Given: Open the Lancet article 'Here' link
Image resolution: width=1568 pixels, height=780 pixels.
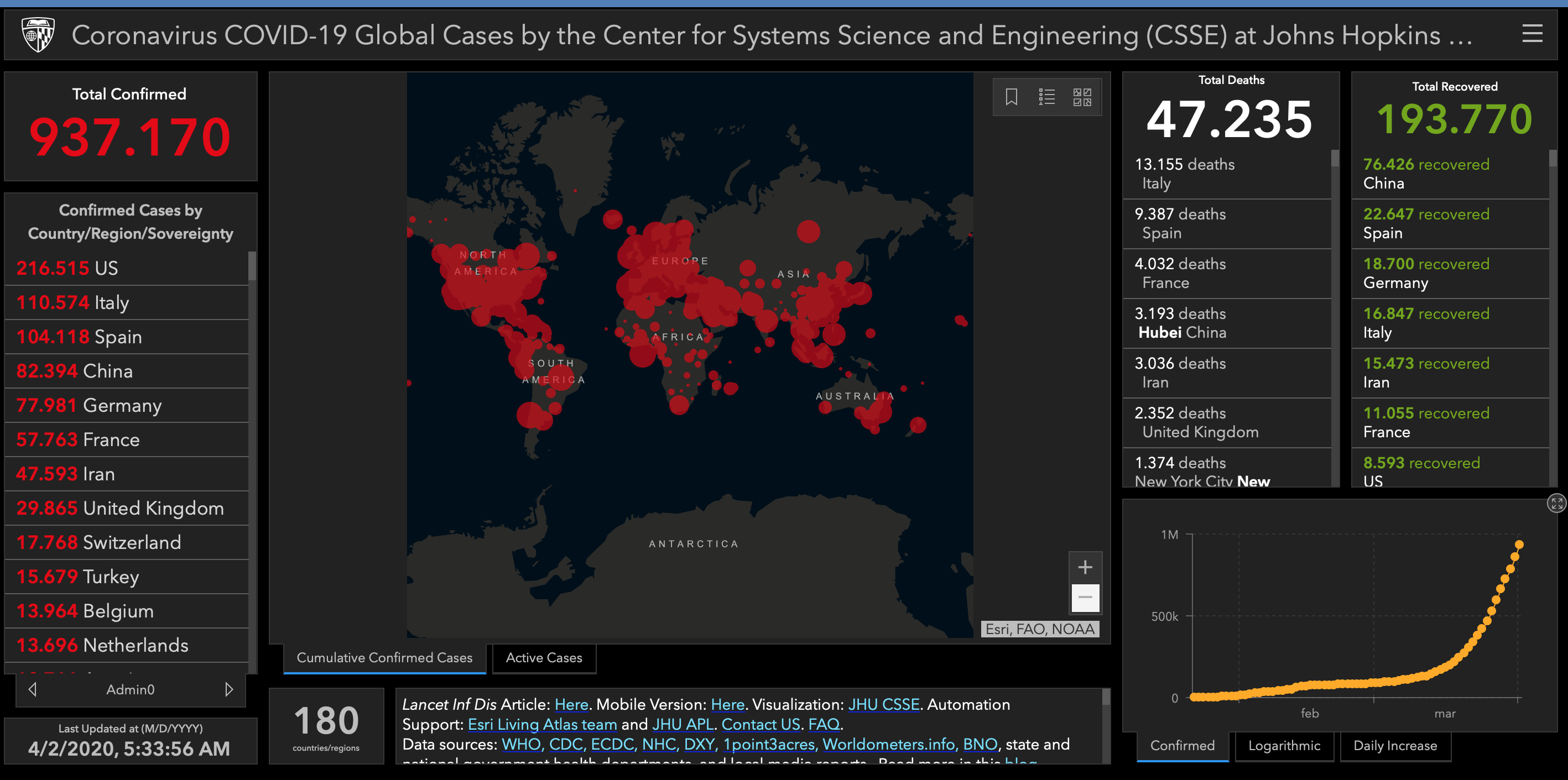Looking at the screenshot, I should (x=571, y=704).
